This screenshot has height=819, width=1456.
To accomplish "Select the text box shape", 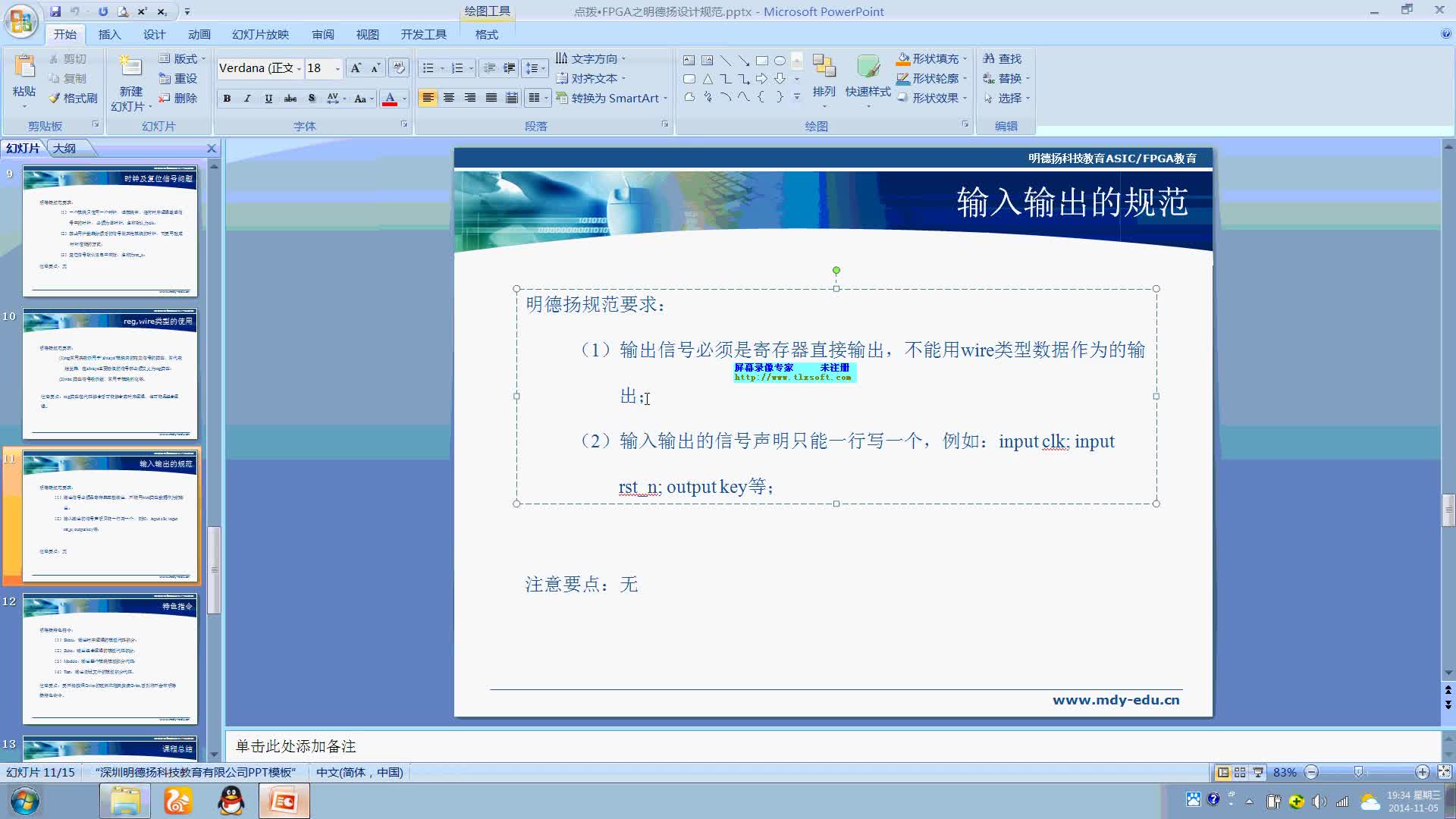I will (x=689, y=61).
